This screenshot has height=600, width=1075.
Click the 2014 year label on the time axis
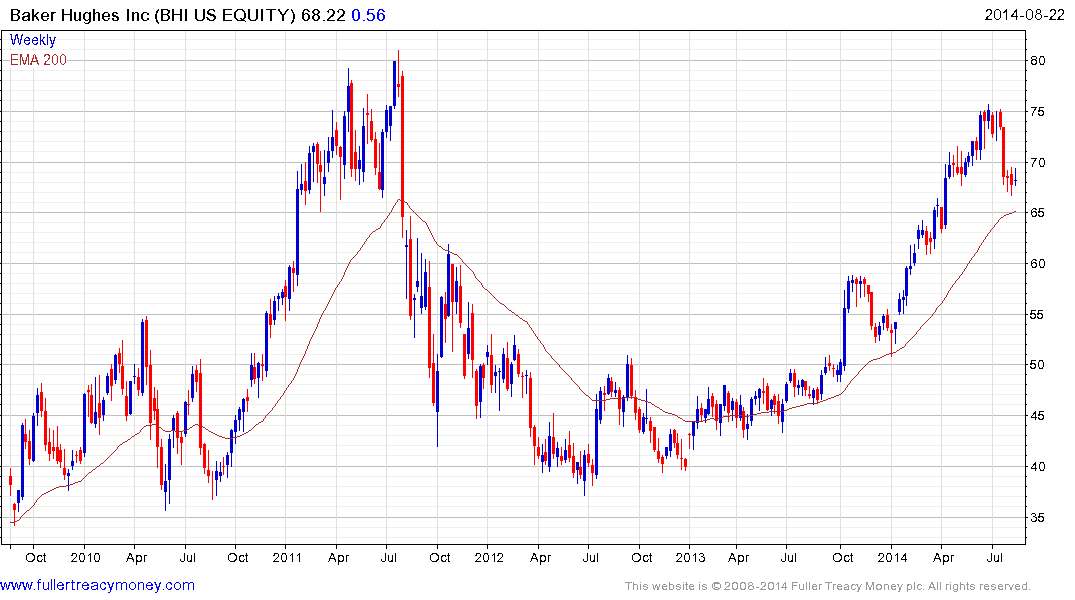892,557
